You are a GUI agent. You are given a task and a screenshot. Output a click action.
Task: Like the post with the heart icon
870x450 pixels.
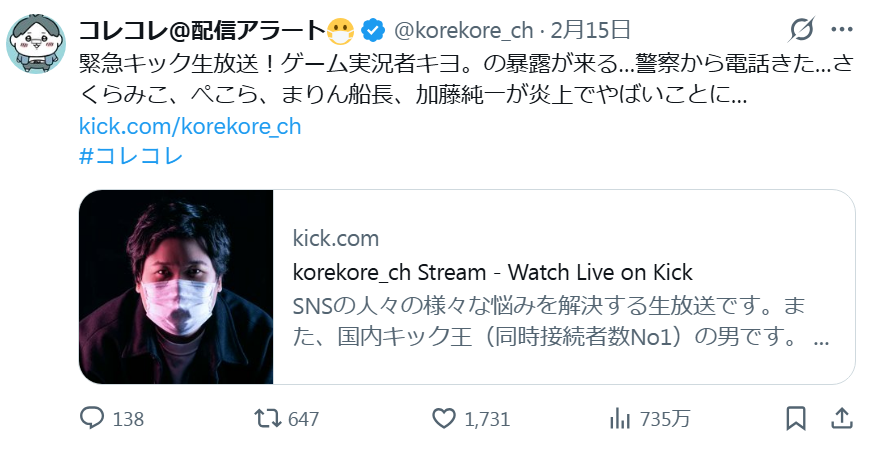click(443, 418)
